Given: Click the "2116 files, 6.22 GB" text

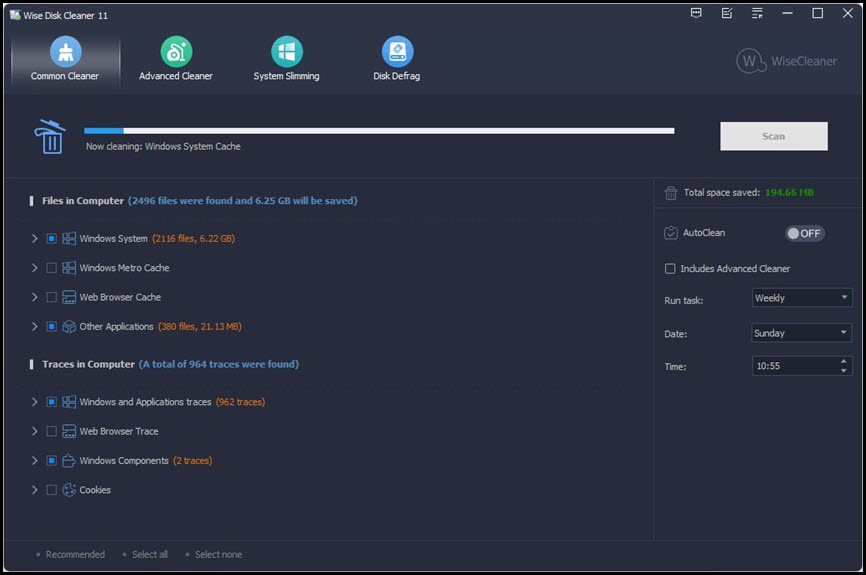Looking at the screenshot, I should click(193, 239).
